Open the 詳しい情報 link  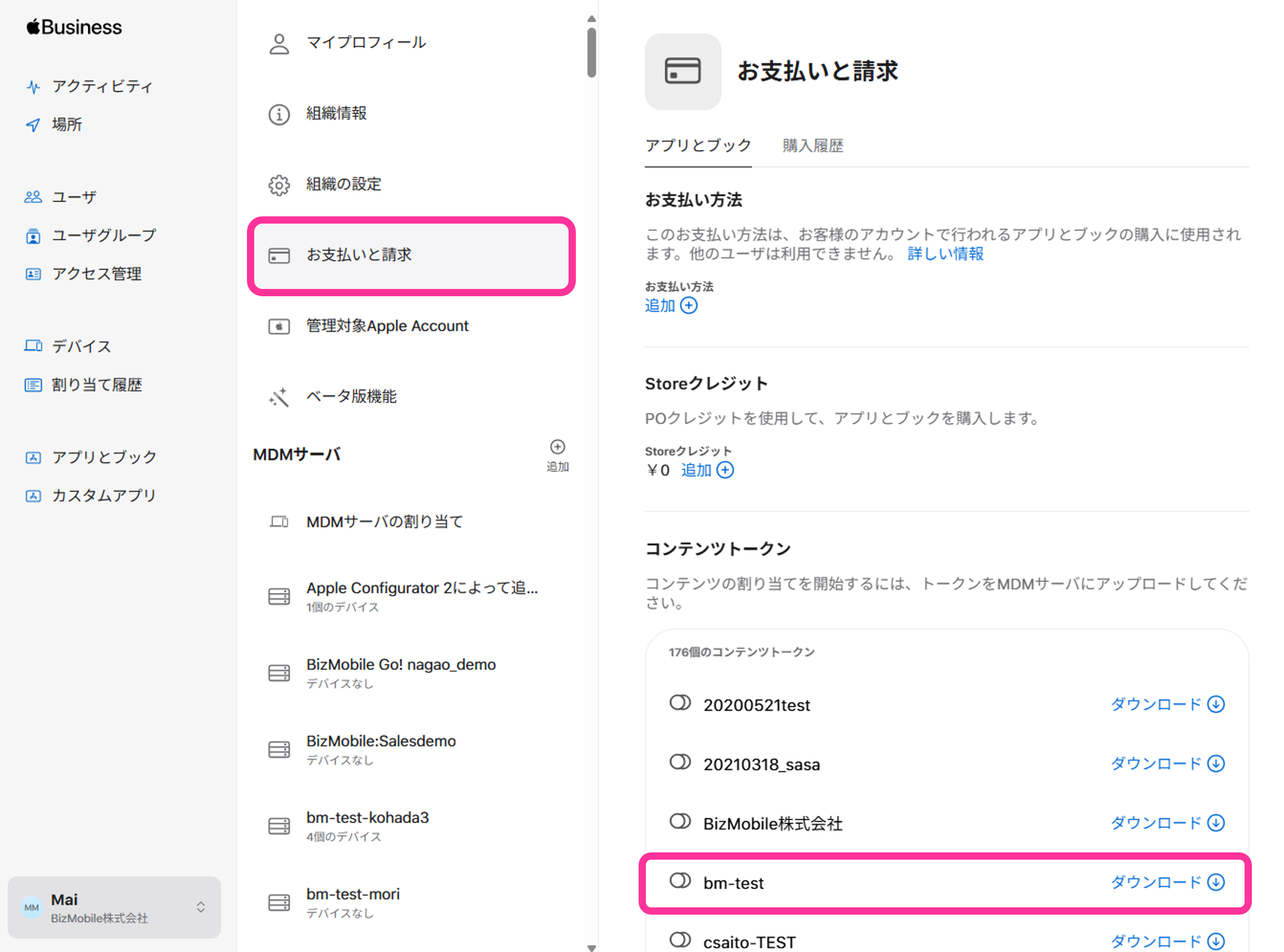tap(945, 254)
